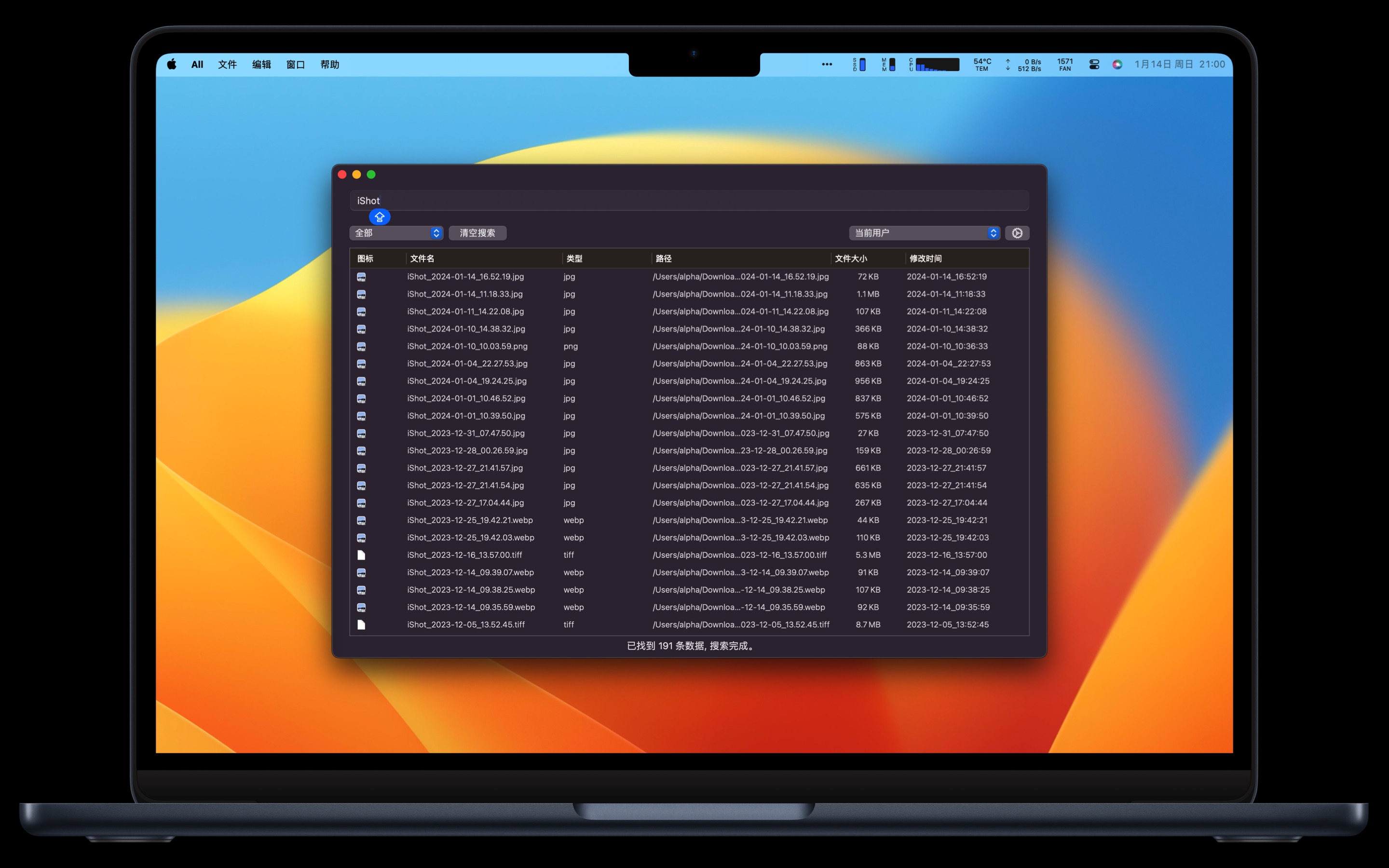Click the three-dots menu bar overflow icon

click(827, 64)
